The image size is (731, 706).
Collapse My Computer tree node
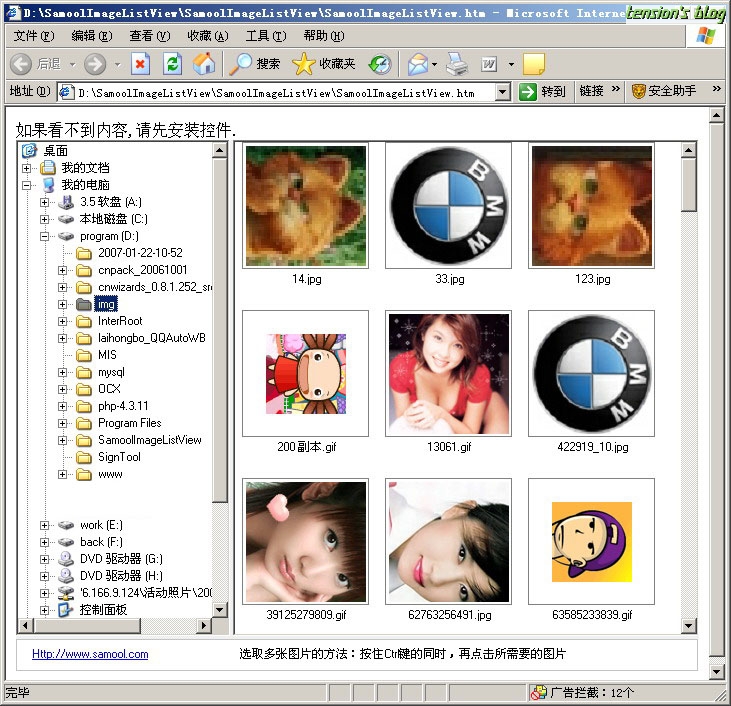click(x=27, y=185)
